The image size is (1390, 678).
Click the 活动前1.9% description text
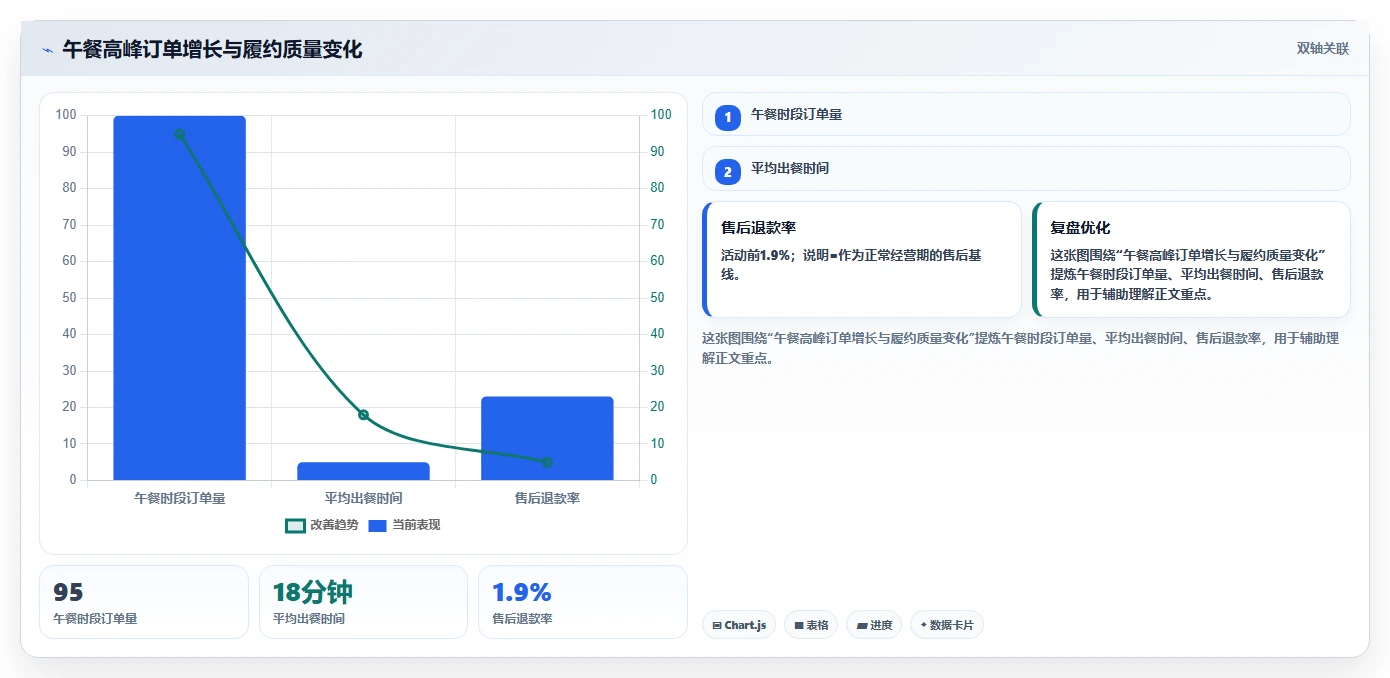coord(851,265)
